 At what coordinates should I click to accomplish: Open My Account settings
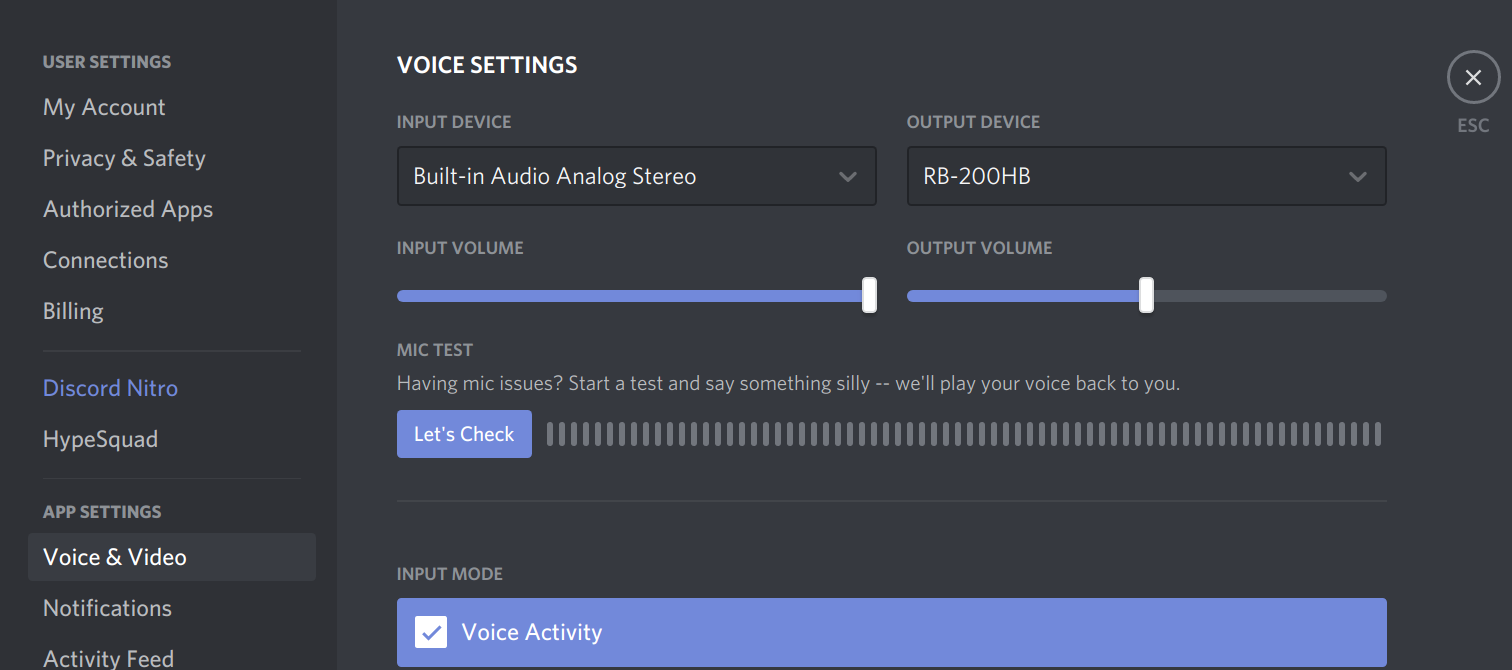[x=104, y=107]
